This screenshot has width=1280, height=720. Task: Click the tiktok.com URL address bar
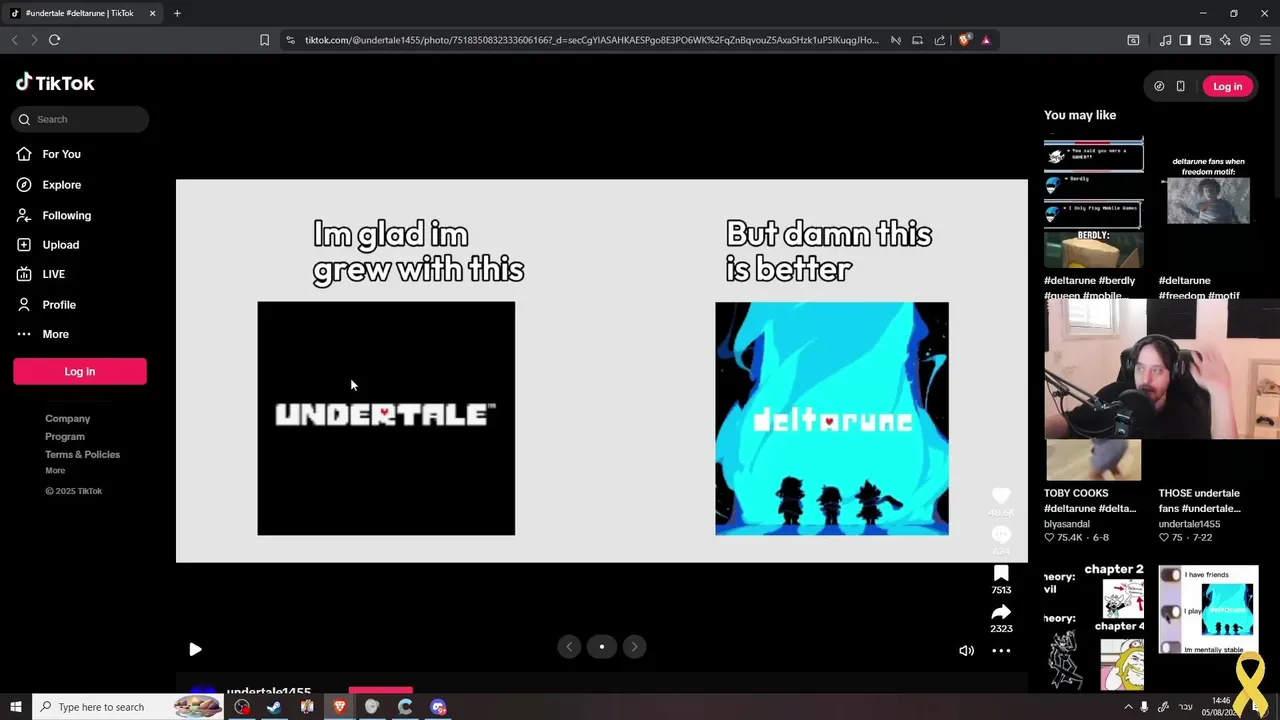590,40
